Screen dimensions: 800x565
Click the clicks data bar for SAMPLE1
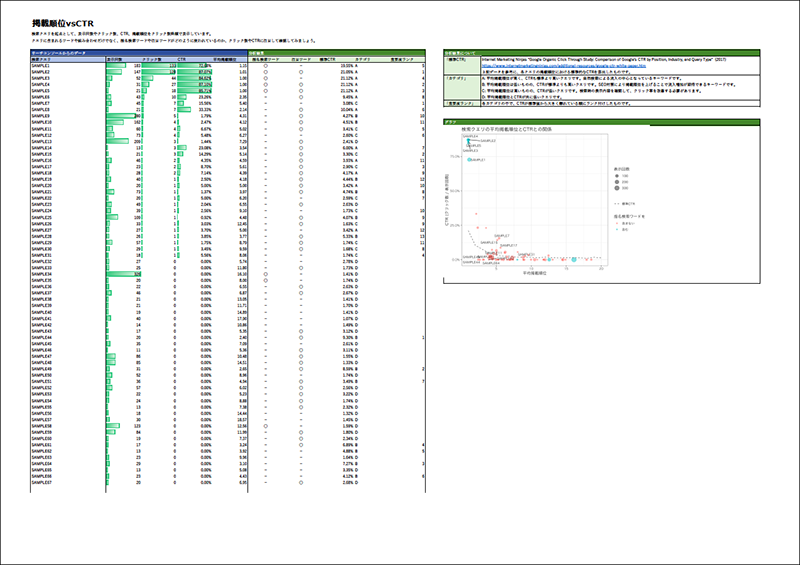[159, 66]
